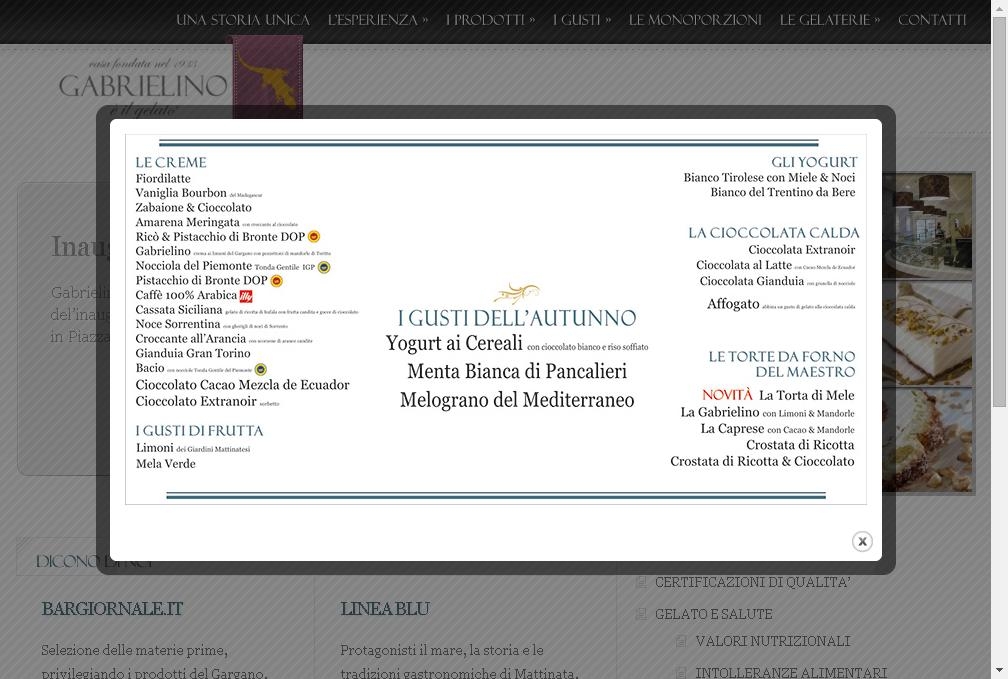This screenshot has width=1008, height=679.
Task: Click IGP seal beside Nocciola del Piemonte
Action: (324, 267)
